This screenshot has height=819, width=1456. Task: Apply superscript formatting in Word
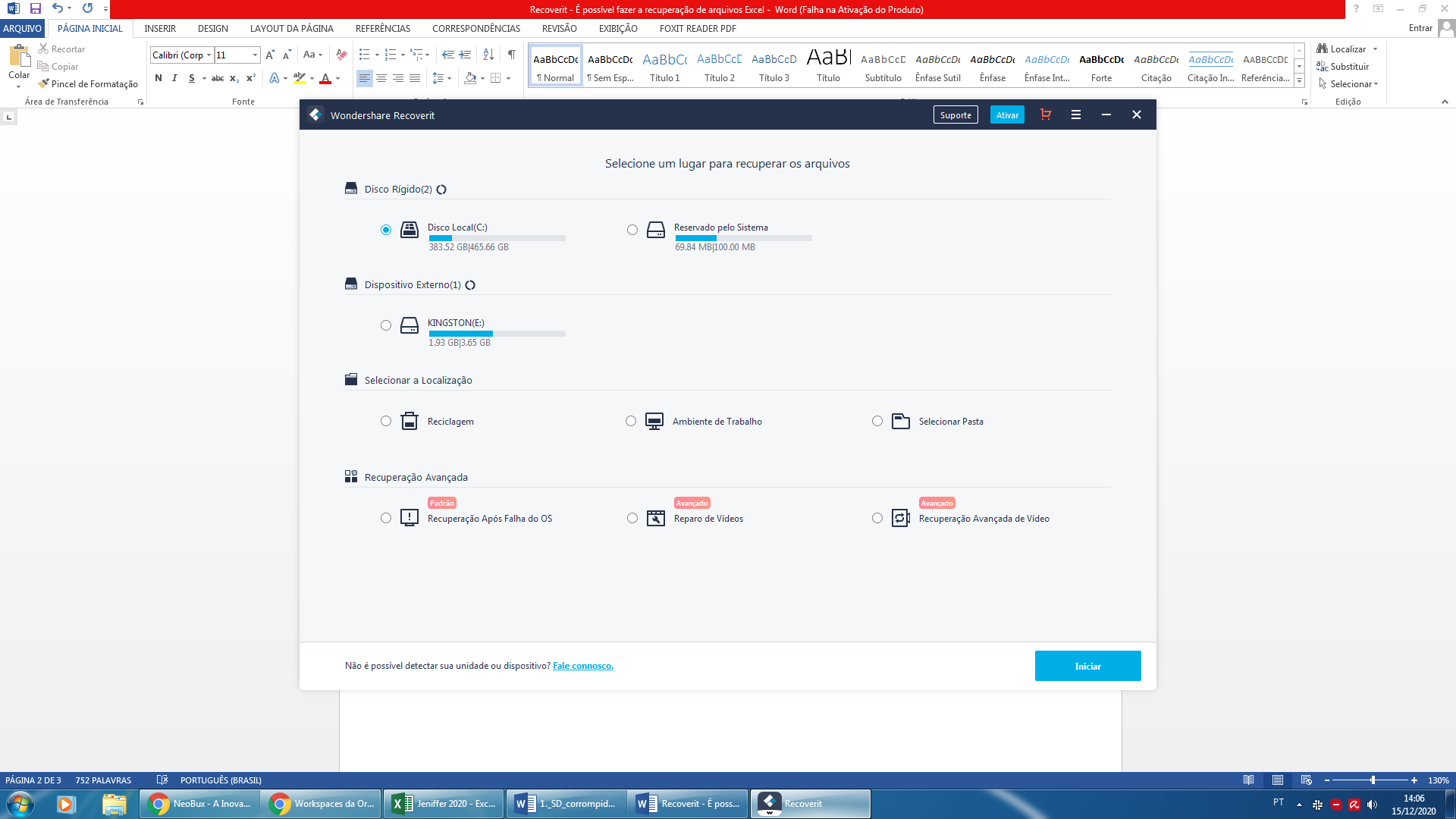[x=250, y=78]
